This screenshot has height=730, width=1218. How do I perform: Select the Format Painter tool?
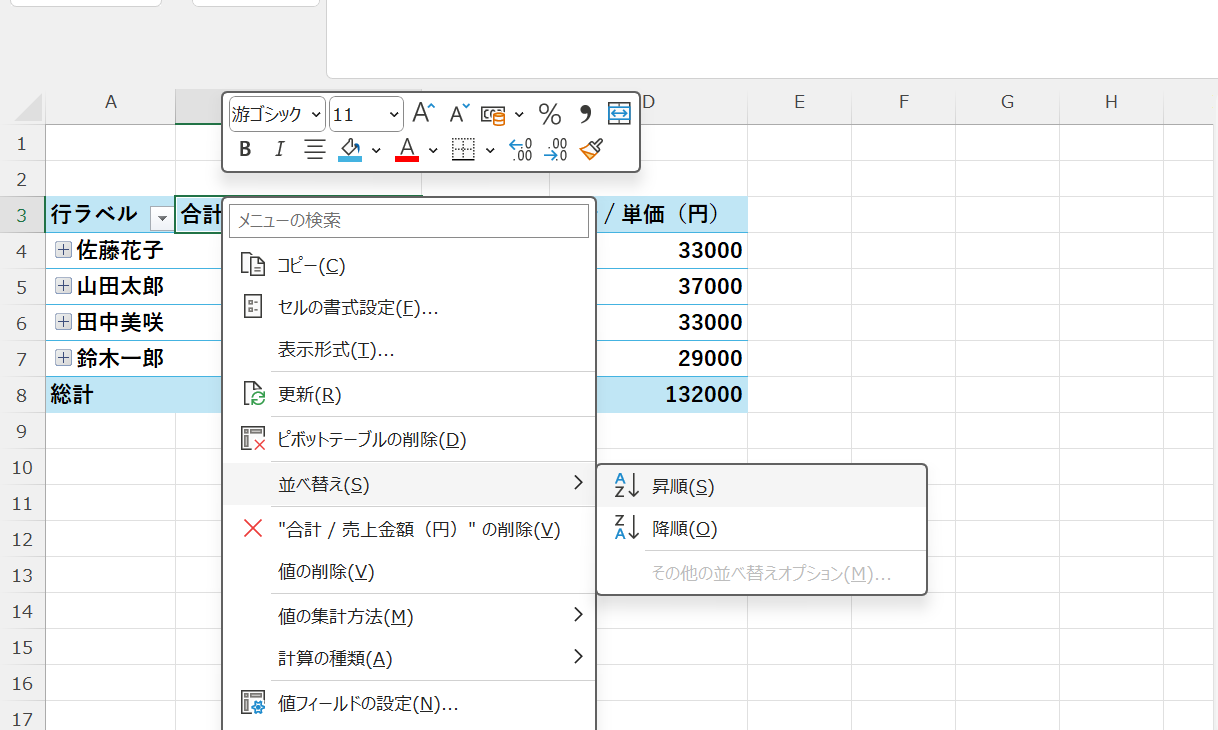pos(590,148)
